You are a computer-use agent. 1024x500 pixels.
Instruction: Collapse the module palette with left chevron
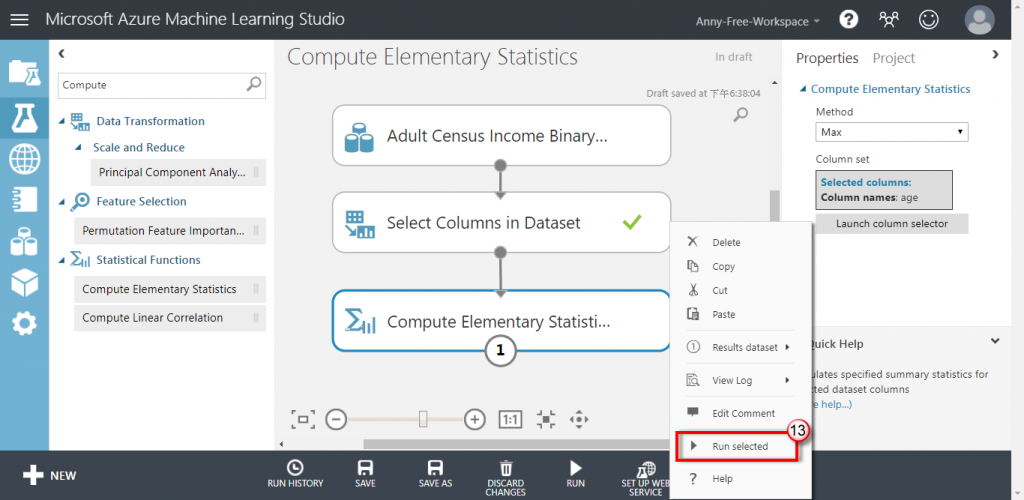[x=61, y=54]
